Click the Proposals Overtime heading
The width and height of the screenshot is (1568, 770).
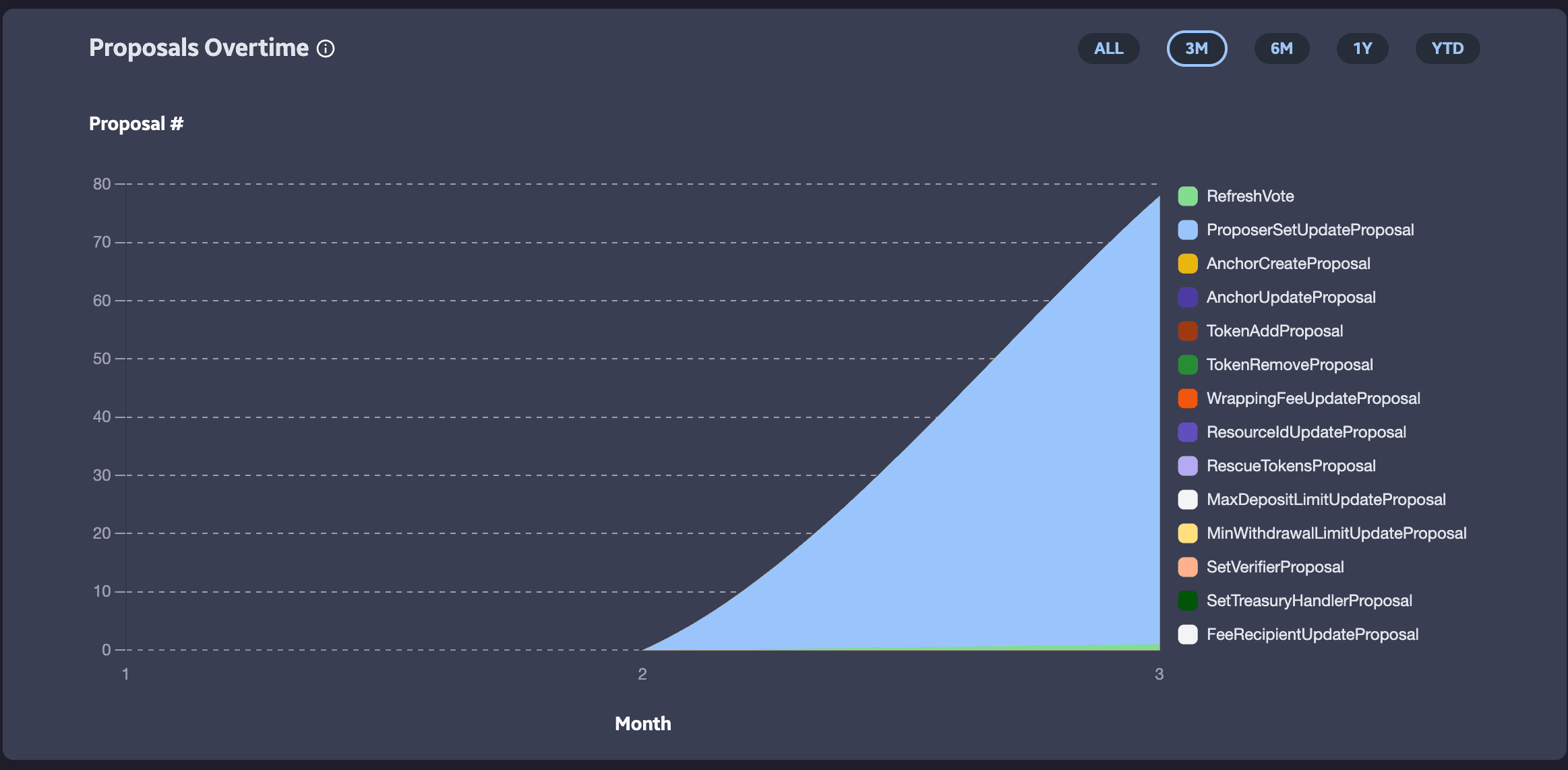click(x=199, y=48)
